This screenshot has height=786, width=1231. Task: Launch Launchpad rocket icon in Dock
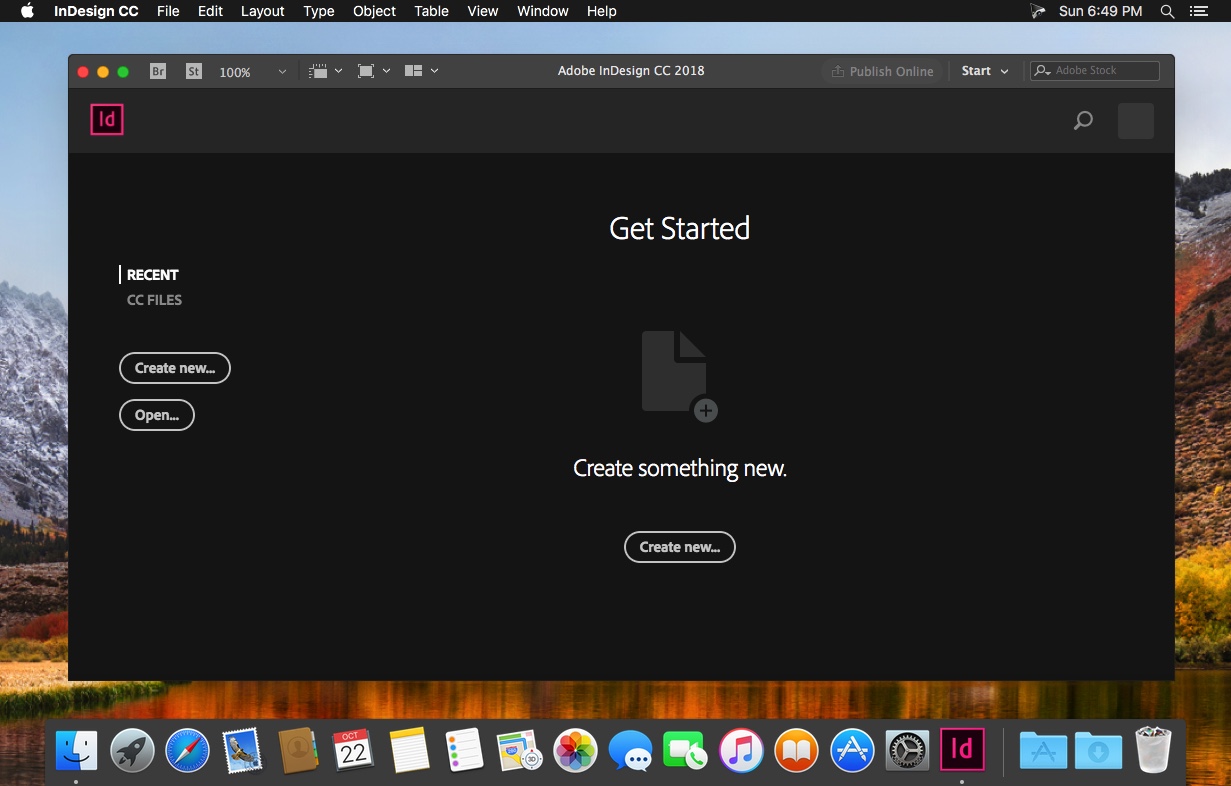[x=132, y=750]
